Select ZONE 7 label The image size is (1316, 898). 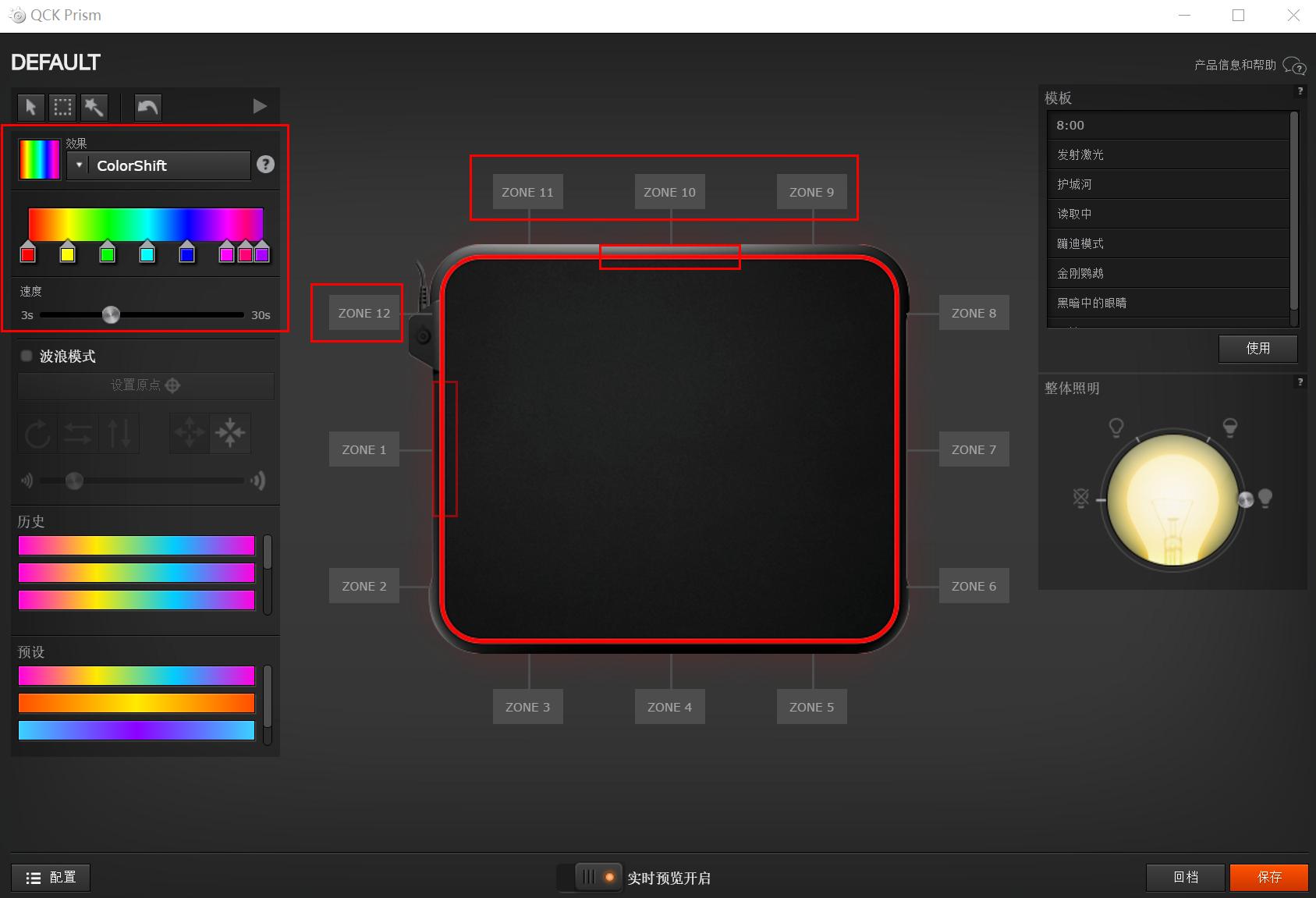tap(974, 449)
